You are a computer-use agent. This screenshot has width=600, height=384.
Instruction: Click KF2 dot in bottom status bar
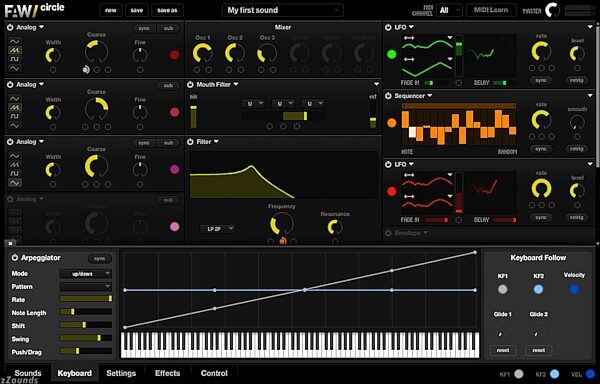554,374
